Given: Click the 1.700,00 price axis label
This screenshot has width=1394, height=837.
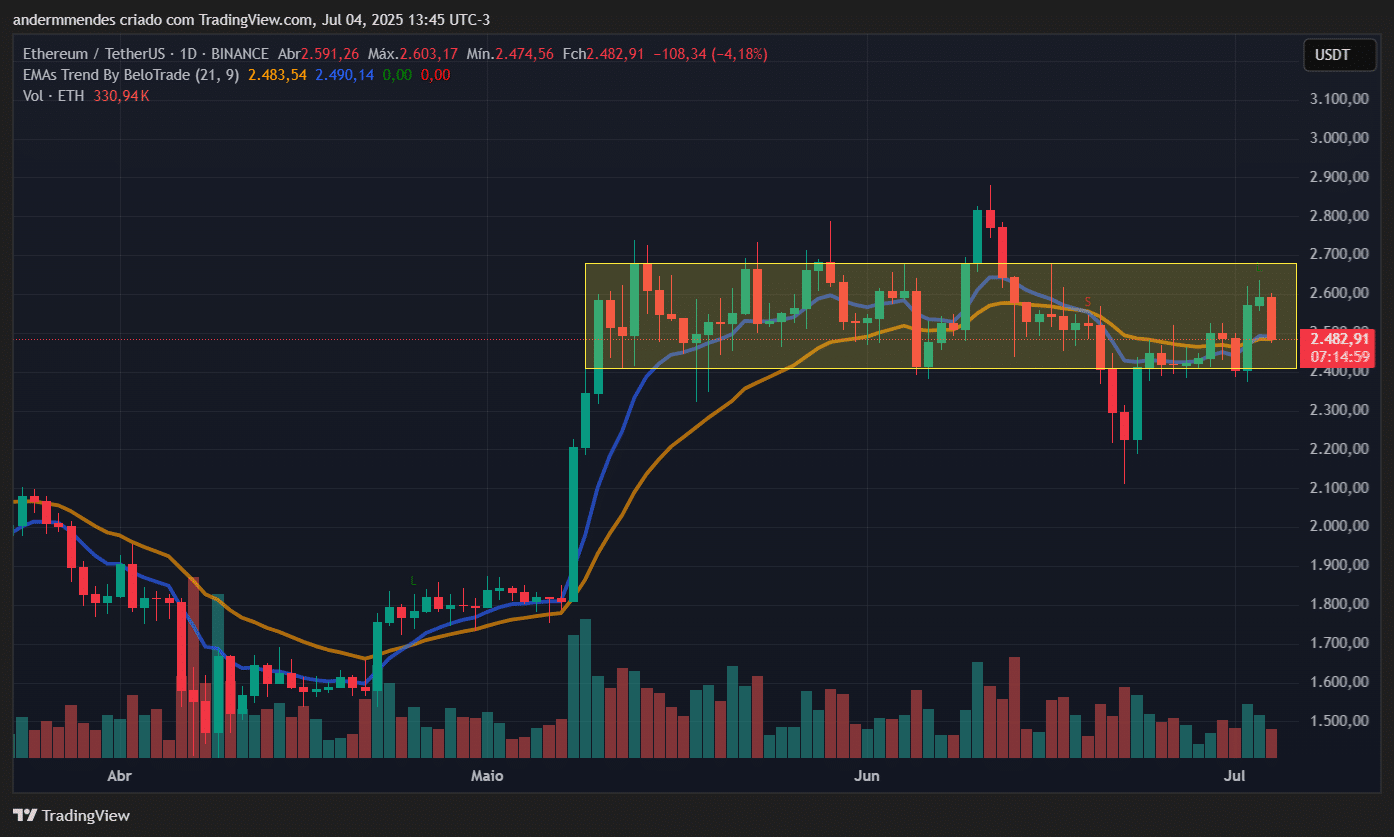Looking at the screenshot, I should 1337,643.
